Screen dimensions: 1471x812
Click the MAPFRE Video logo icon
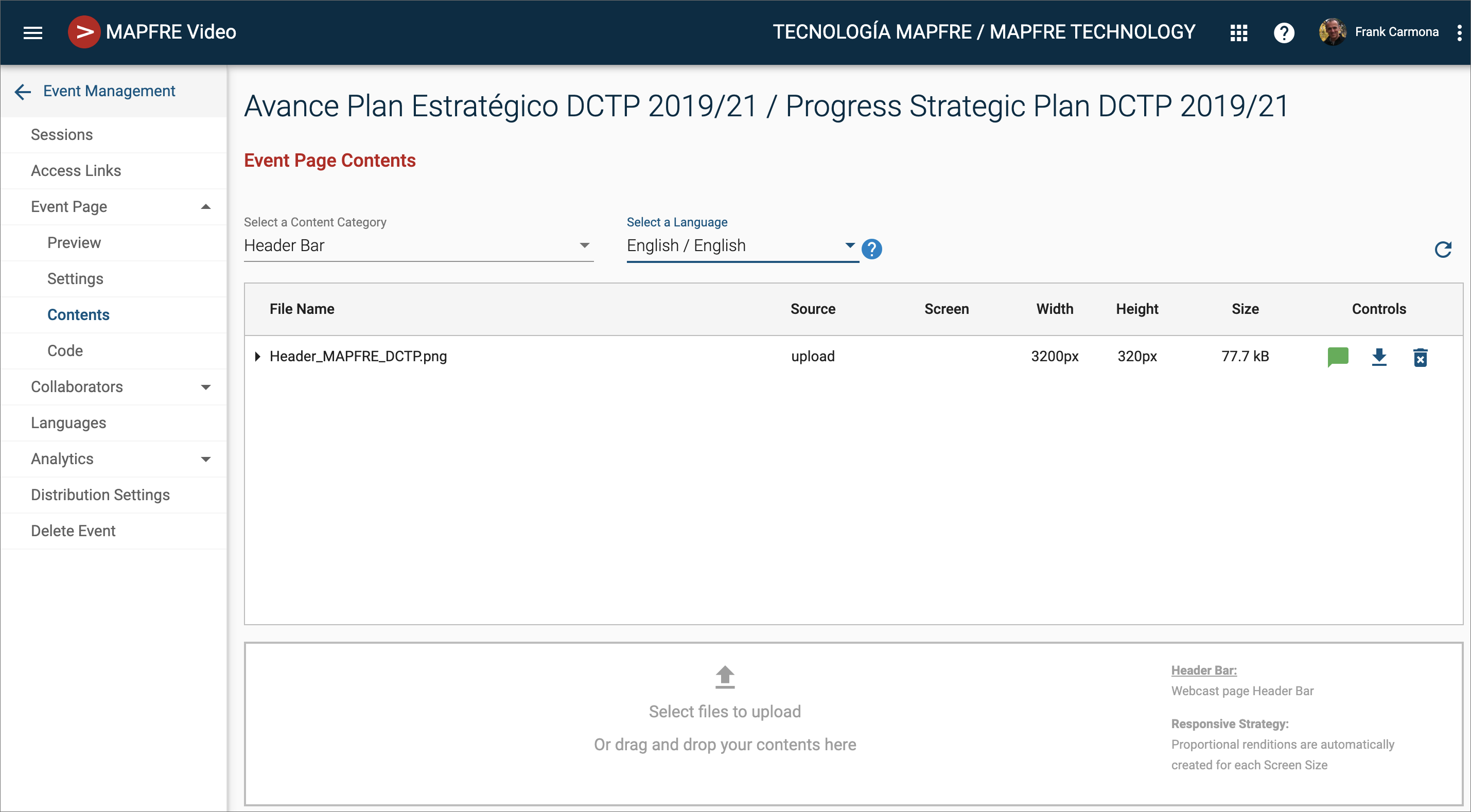click(84, 32)
